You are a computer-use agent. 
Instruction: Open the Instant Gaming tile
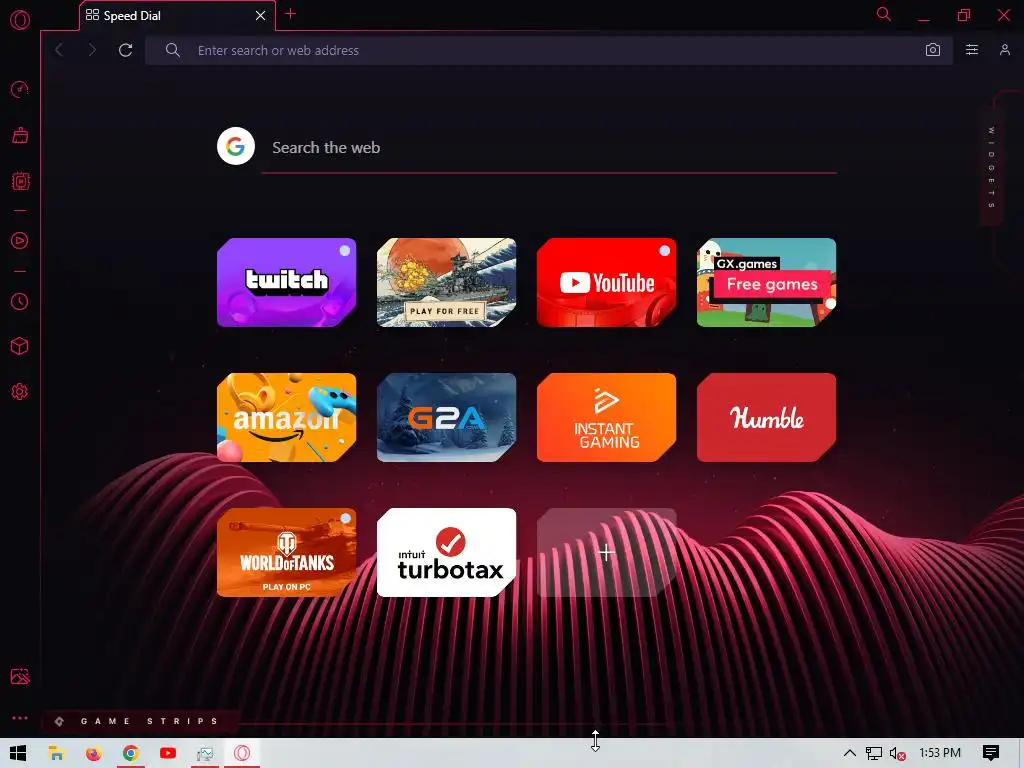pyautogui.click(x=607, y=417)
